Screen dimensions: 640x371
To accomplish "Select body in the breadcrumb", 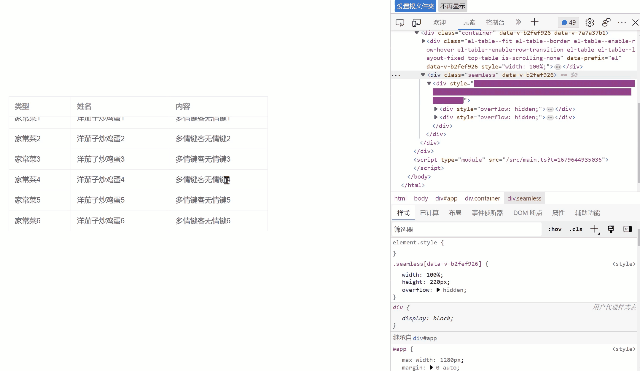I will pos(421,198).
